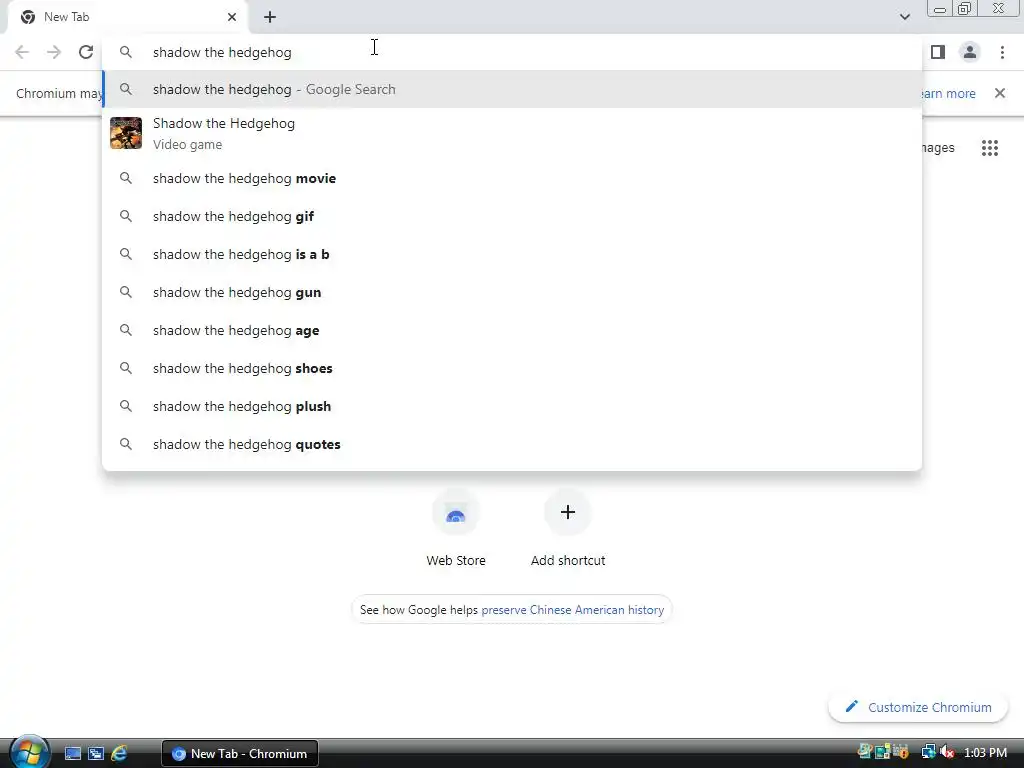Image resolution: width=1024 pixels, height=768 pixels.
Task: Open the Web Store shortcut
Action: 456,529
